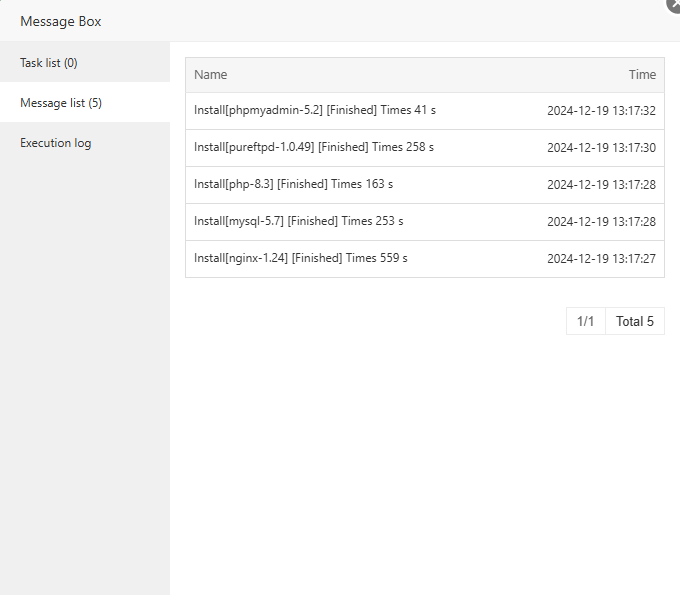Select the Message list (5) tab

61,103
